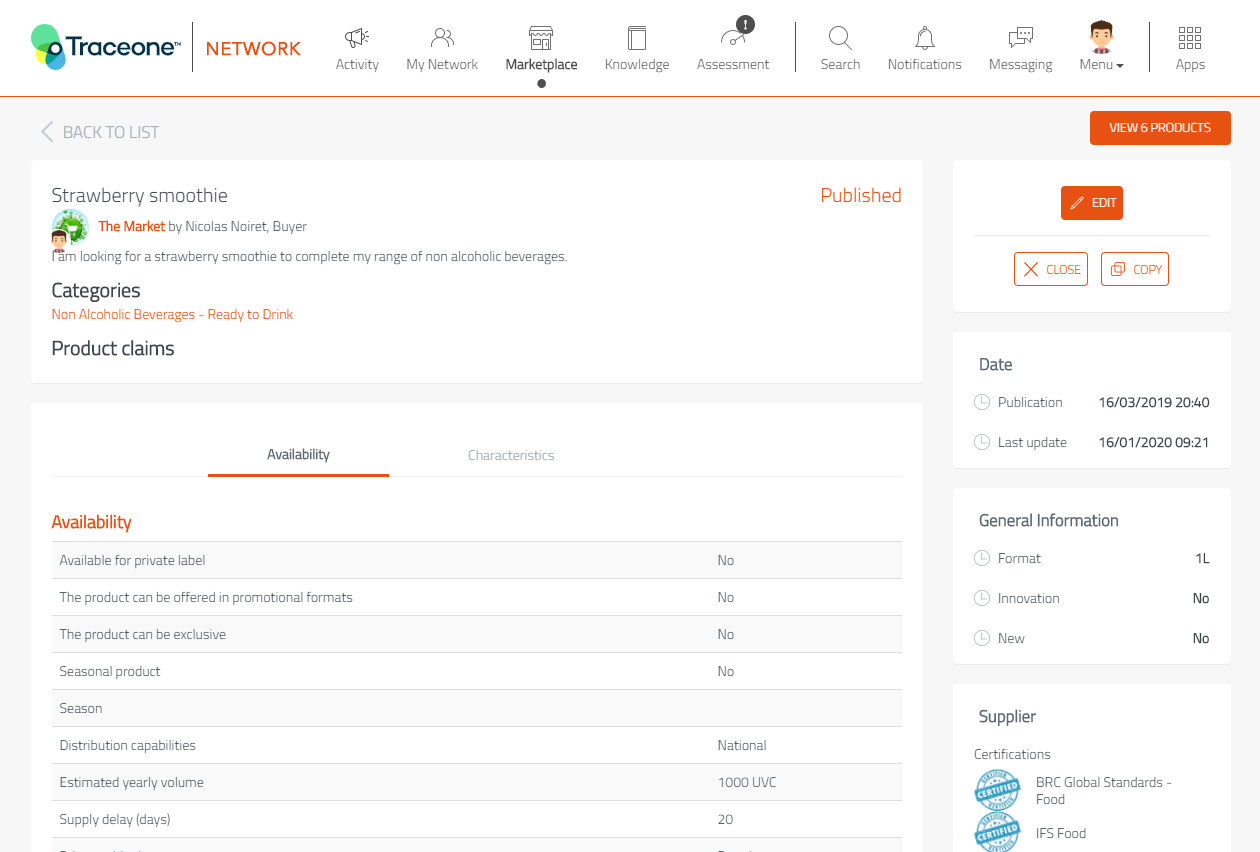1260x852 pixels.
Task: Click VIEW 6 PRODUCTS
Action: (1160, 128)
